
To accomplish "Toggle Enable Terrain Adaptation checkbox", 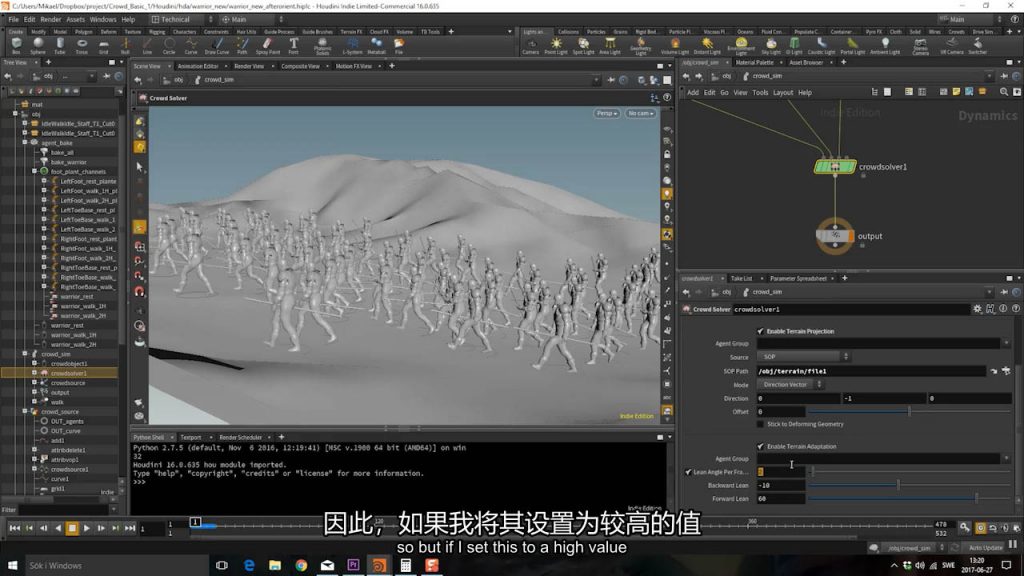I will pos(760,446).
